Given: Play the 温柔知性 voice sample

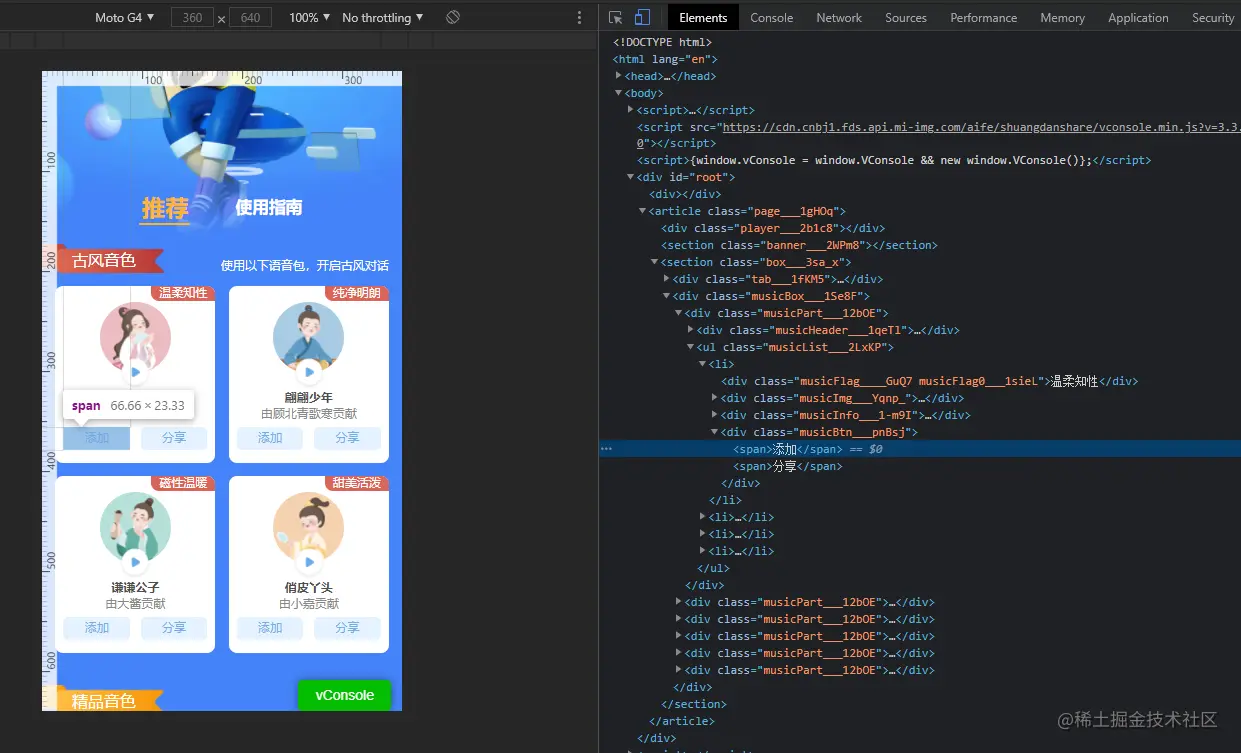Looking at the screenshot, I should tap(136, 372).
